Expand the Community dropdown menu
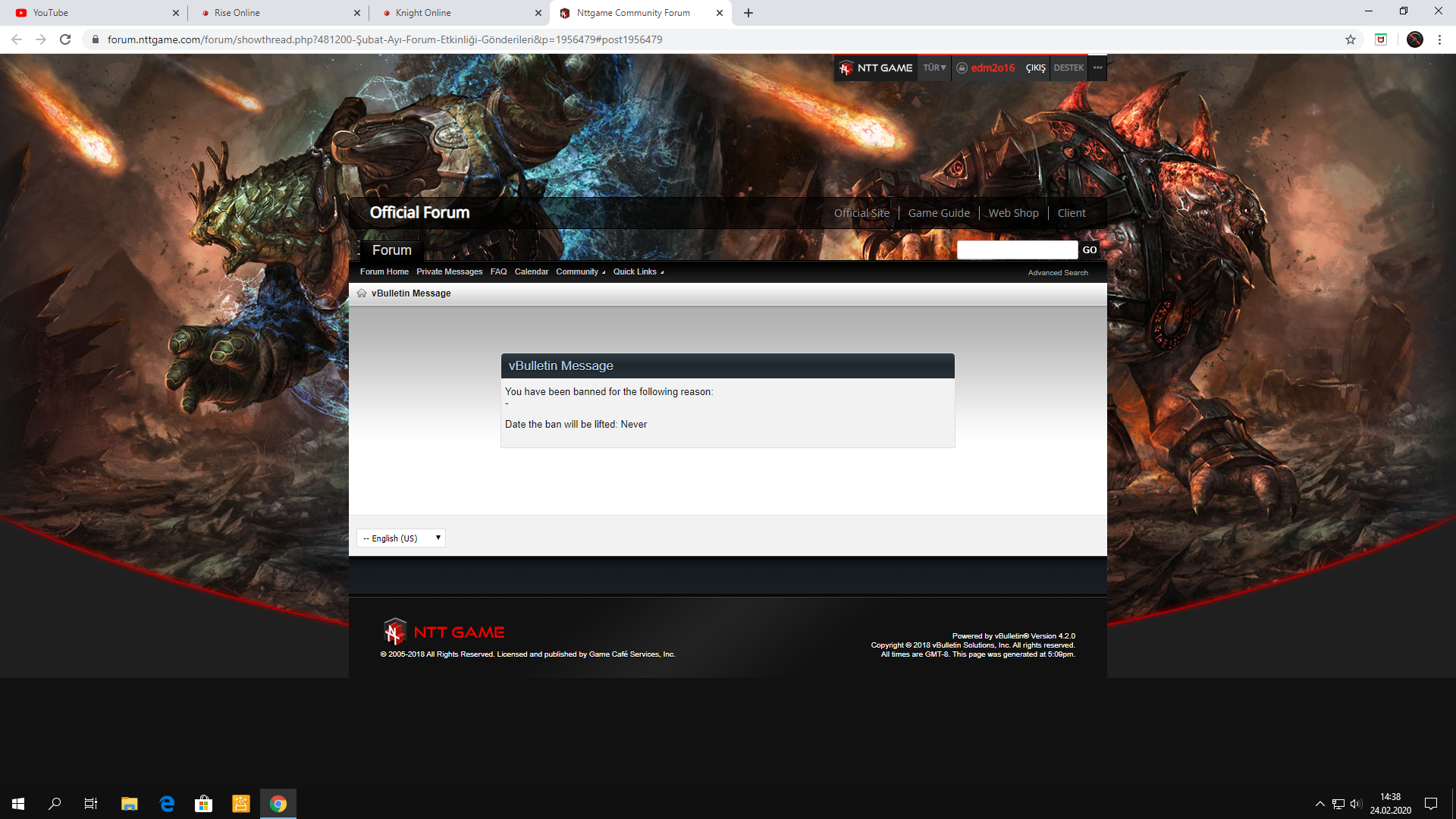The width and height of the screenshot is (1456, 819). point(580,271)
